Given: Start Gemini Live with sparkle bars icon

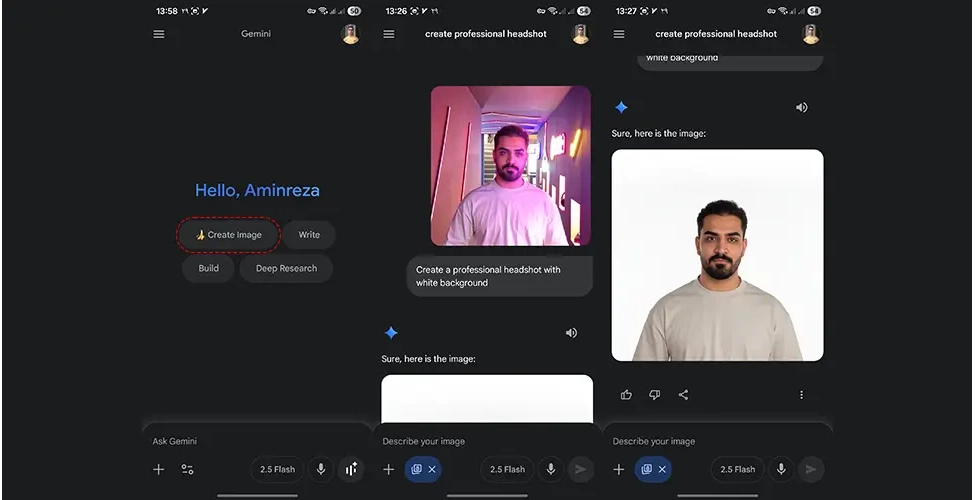Looking at the screenshot, I should [351, 470].
